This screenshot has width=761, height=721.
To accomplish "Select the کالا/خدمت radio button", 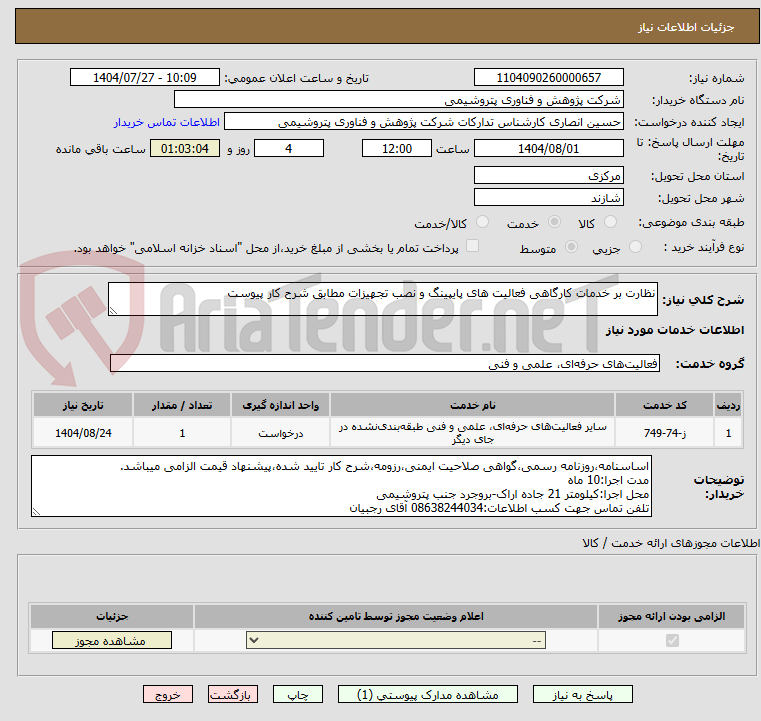I will (482, 222).
